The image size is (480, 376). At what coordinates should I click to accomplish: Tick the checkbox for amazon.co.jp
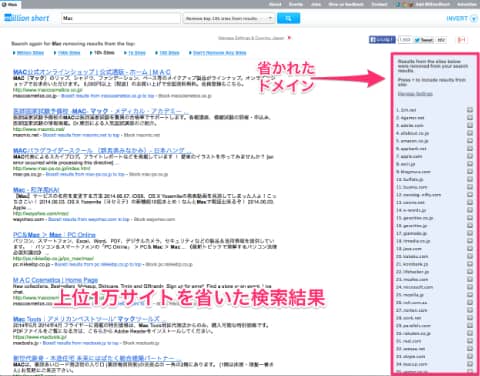(x=470, y=141)
